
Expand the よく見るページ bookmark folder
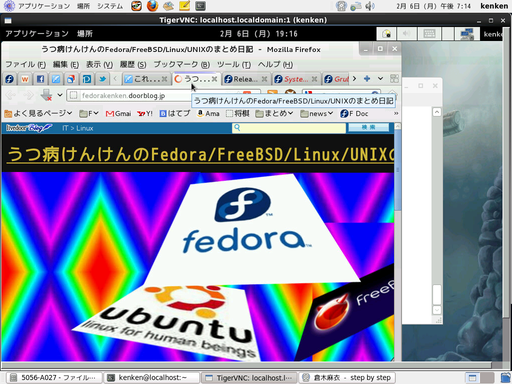[38, 114]
